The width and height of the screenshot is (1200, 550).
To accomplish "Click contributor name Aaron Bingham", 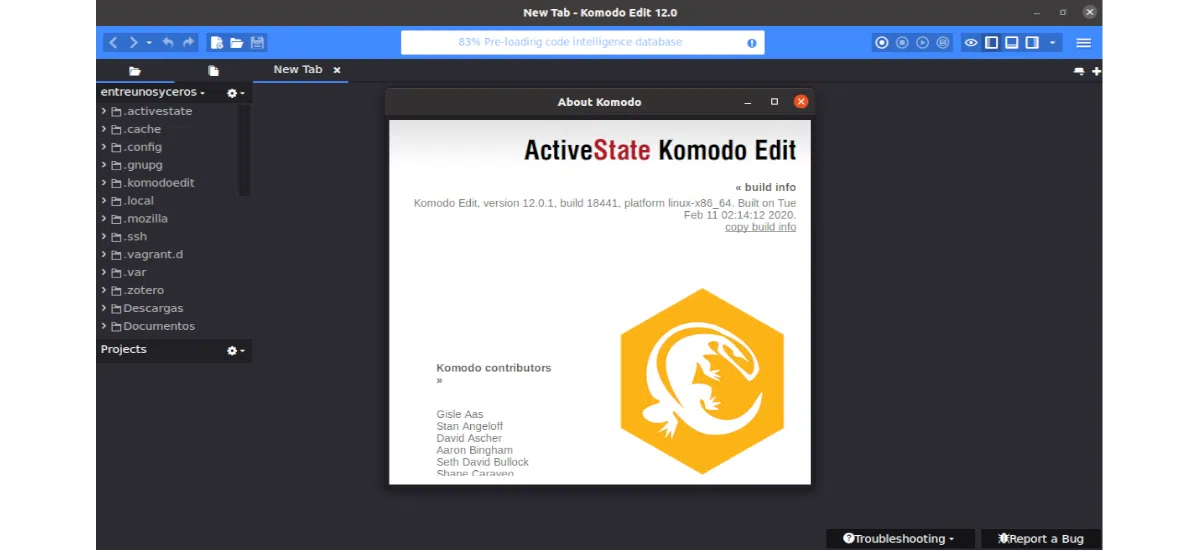I will (x=473, y=450).
